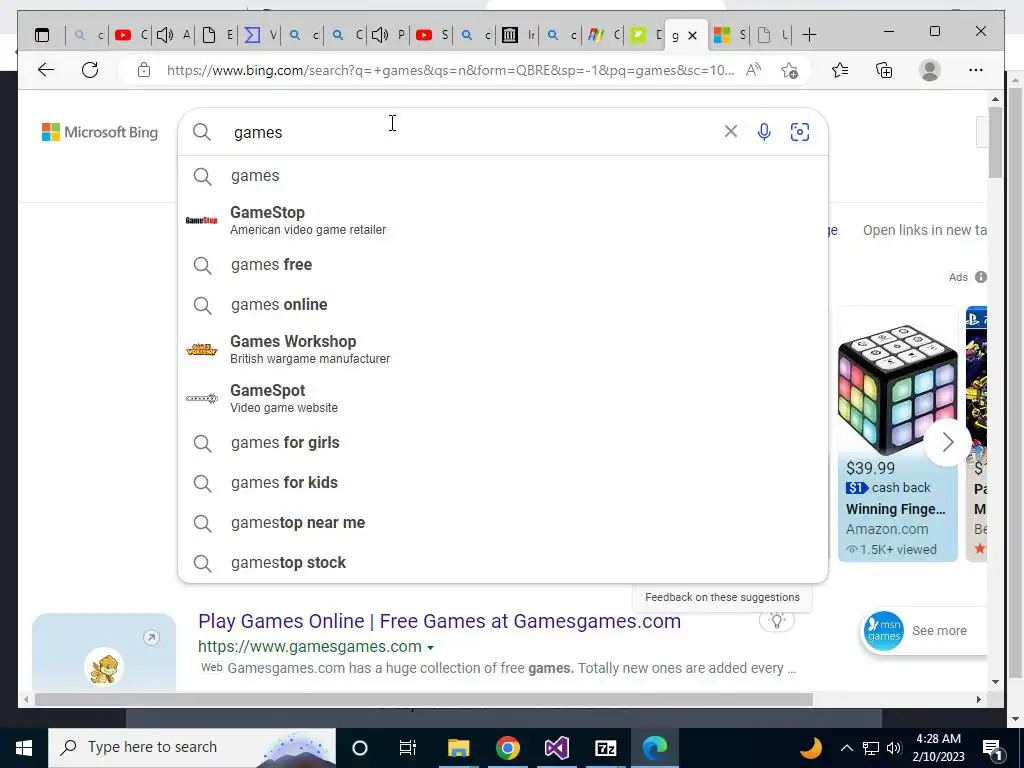Show hidden system tray icons

pos(846,748)
